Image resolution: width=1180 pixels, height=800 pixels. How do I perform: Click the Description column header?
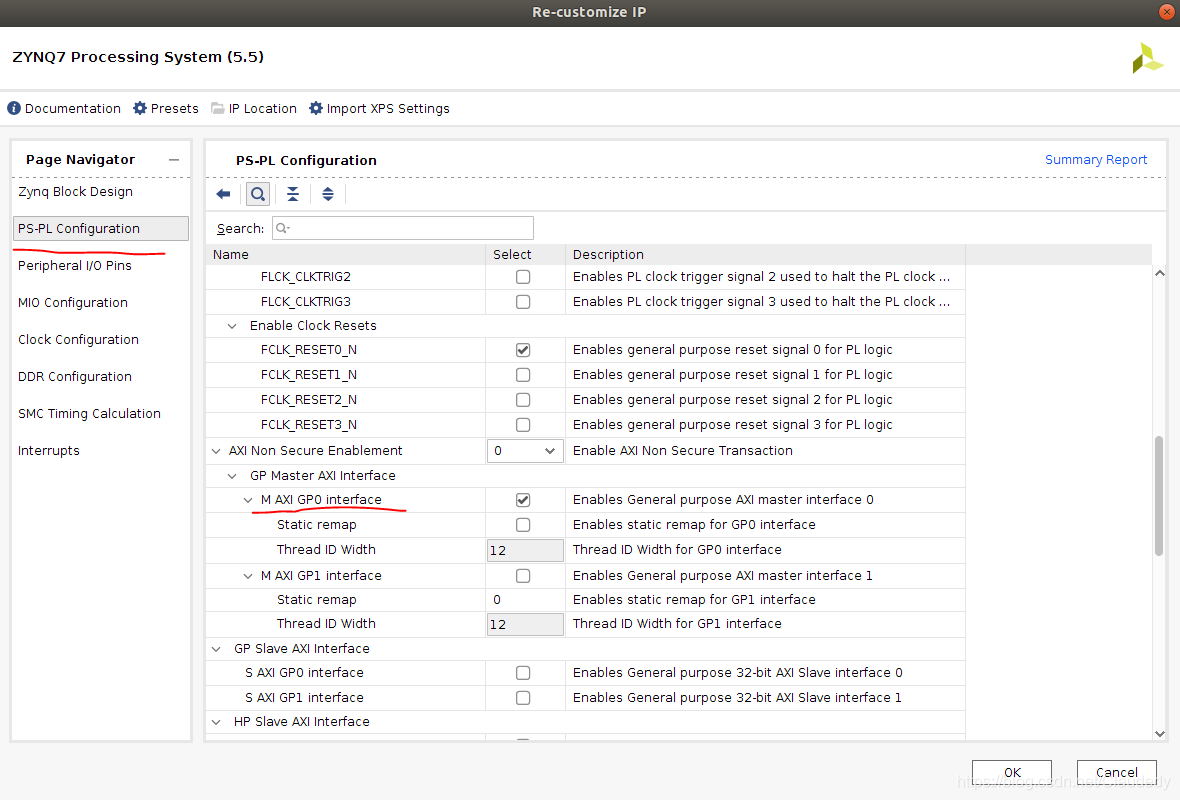pos(765,254)
